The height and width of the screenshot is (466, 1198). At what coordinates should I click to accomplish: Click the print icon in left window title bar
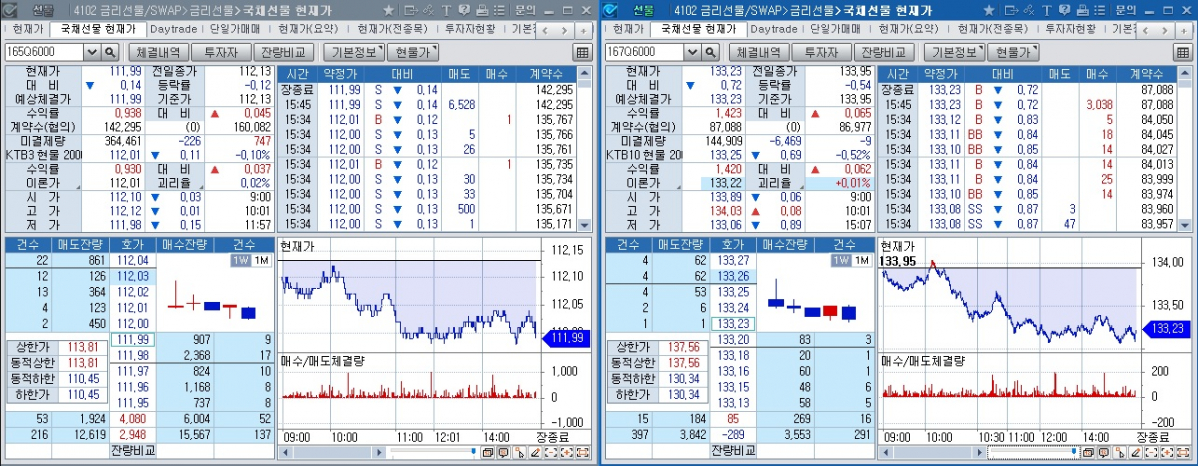[481, 11]
